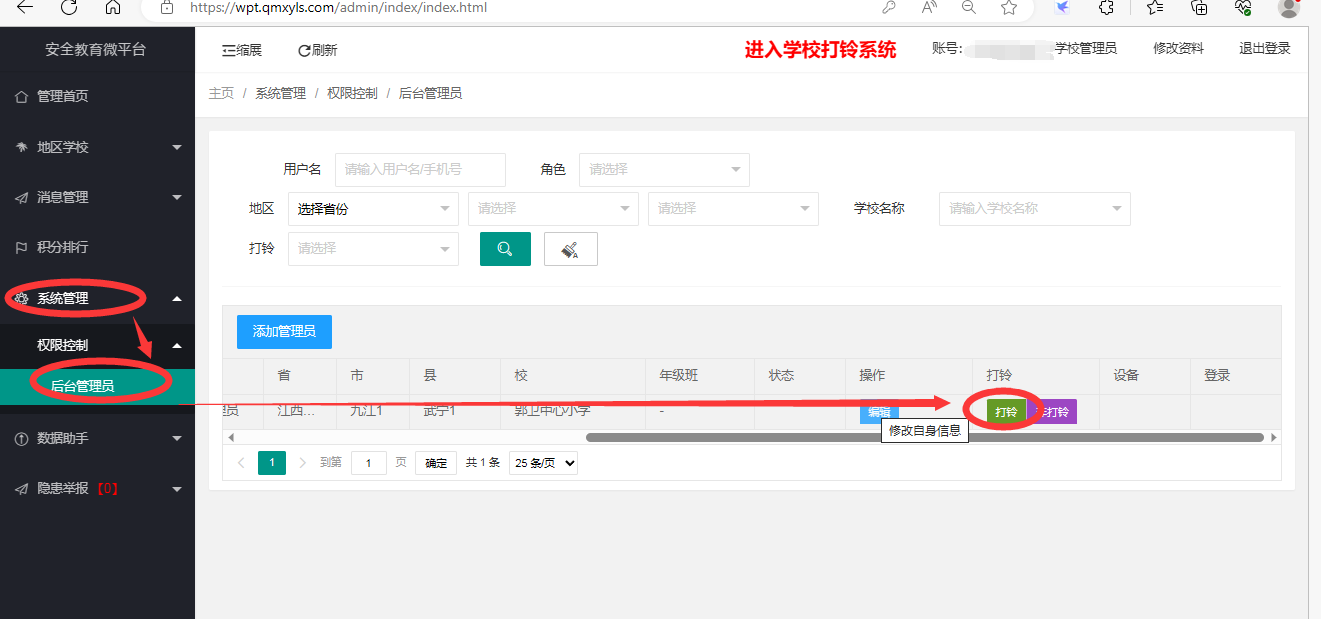Screen dimensions: 1321x619
Task: Click the 用户名 input field
Action: (420, 170)
